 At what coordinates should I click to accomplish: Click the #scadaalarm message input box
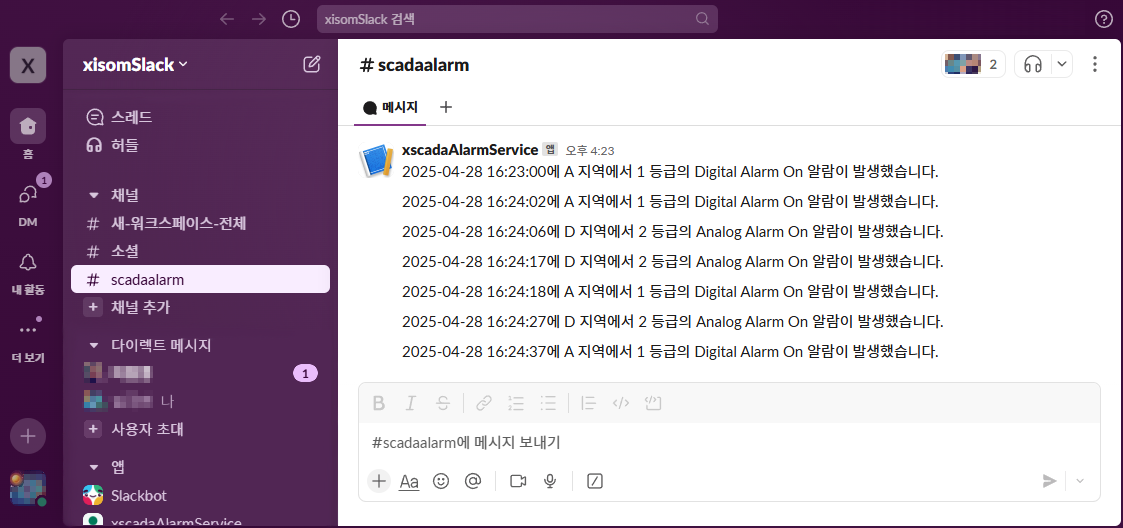point(729,443)
